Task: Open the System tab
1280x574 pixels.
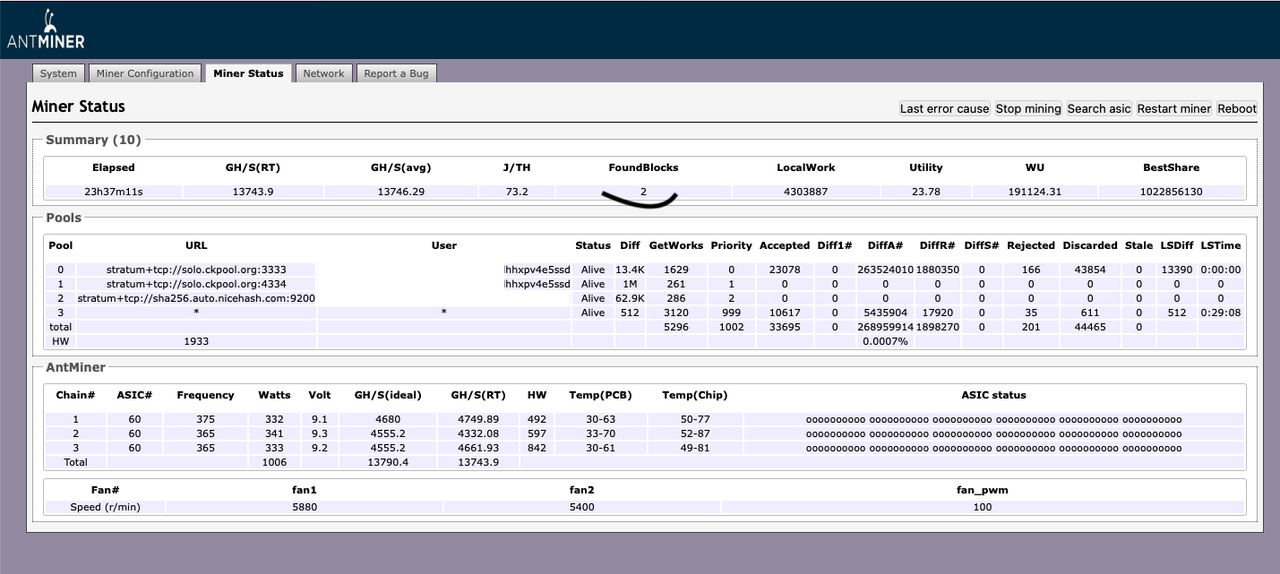Action: (x=58, y=73)
